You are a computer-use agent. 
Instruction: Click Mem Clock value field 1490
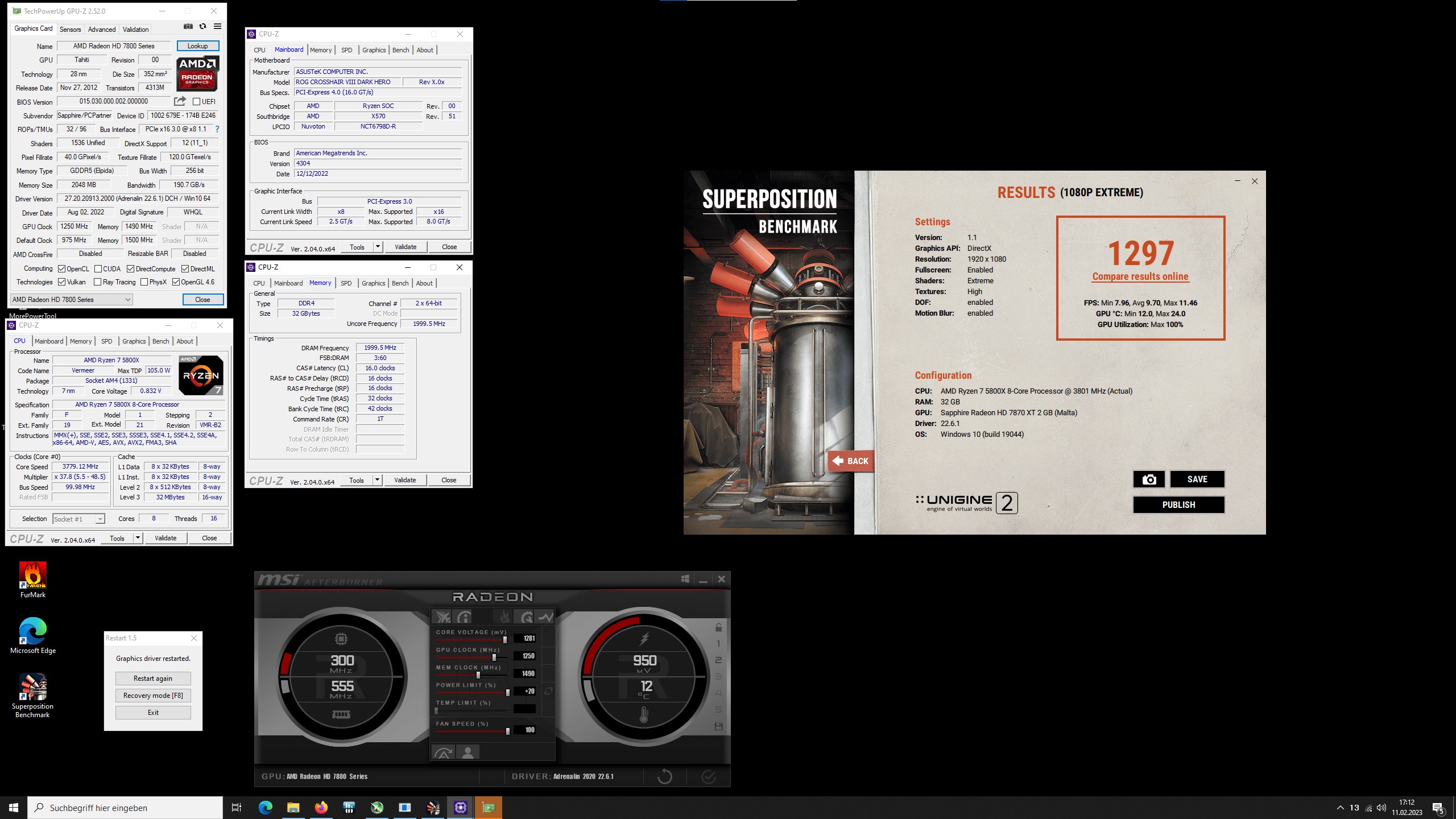coord(524,673)
